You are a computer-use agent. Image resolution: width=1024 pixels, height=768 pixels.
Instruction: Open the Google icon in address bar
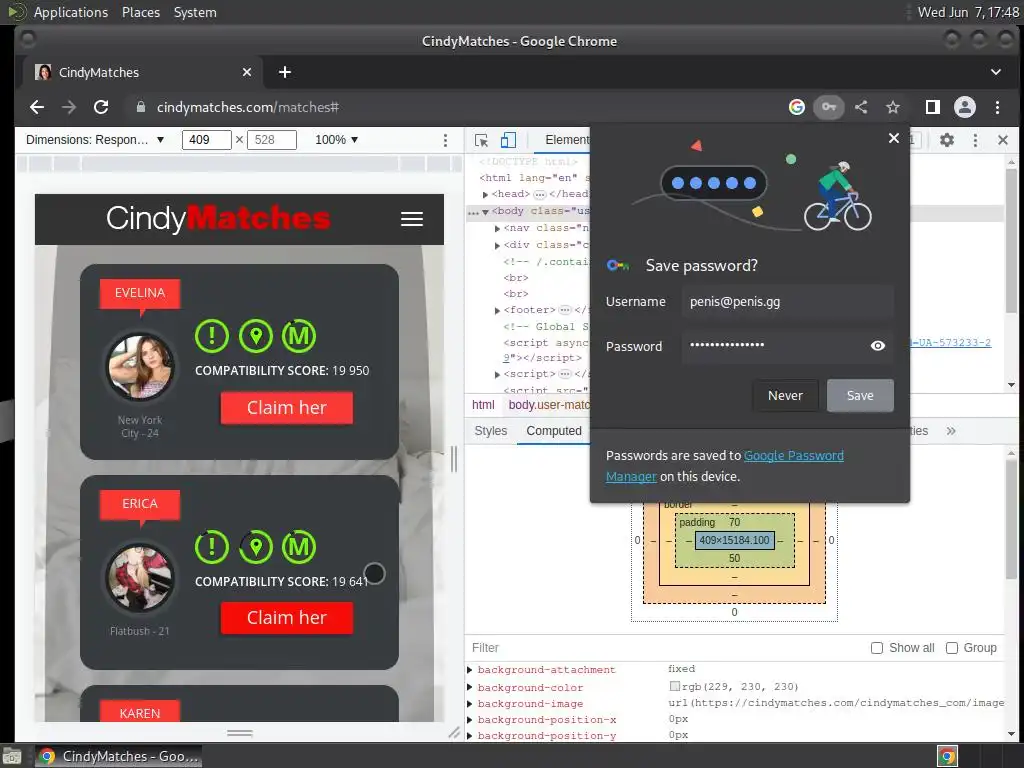click(x=796, y=107)
